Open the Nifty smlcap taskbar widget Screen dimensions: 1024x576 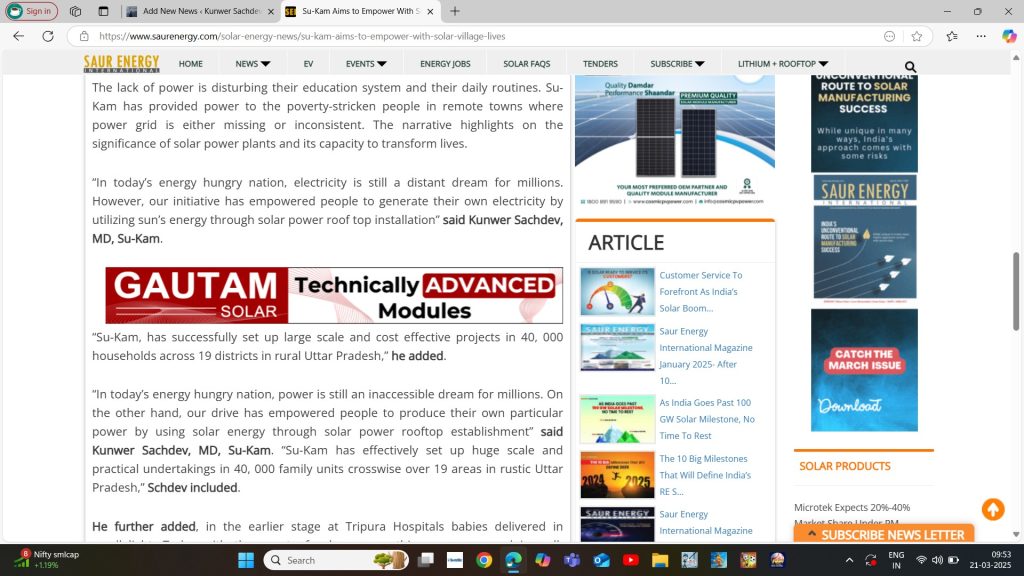point(47,559)
